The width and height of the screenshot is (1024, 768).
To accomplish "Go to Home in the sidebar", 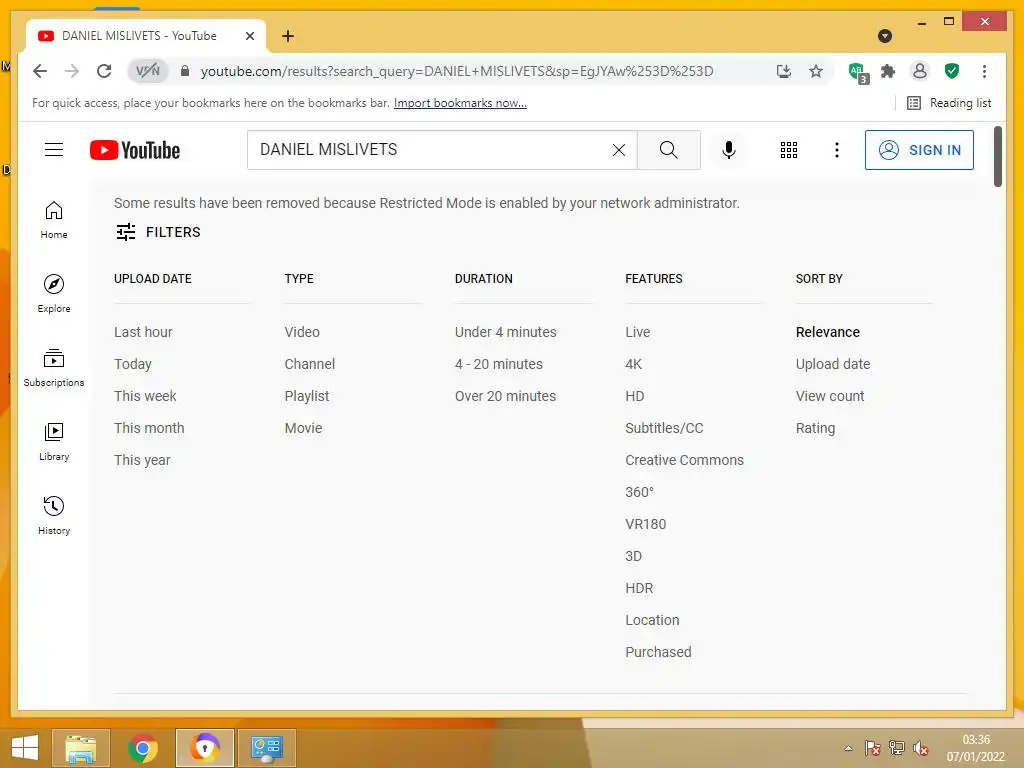I will 54,220.
